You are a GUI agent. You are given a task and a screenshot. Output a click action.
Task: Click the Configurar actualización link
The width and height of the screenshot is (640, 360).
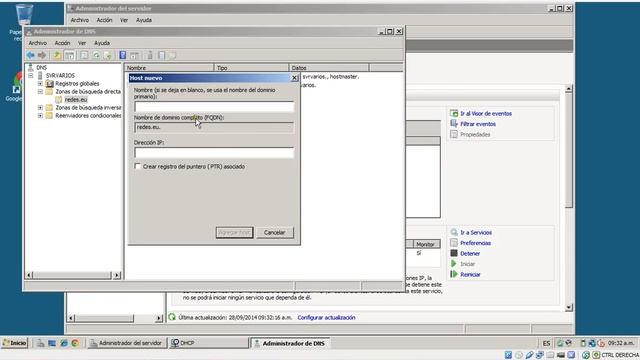[x=326, y=317]
